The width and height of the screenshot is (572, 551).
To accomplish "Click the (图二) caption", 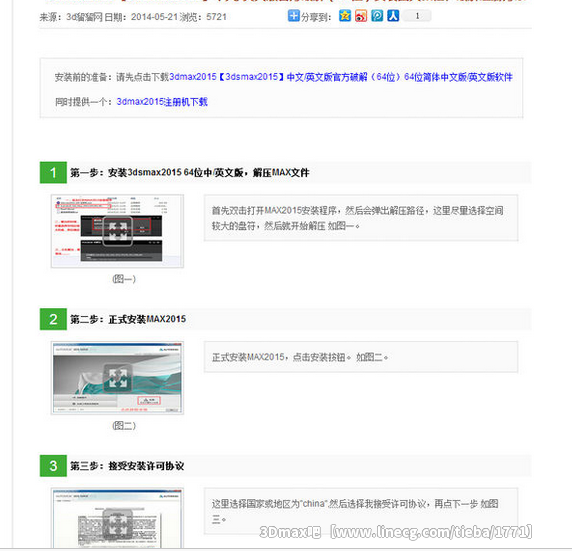I will coord(124,425).
